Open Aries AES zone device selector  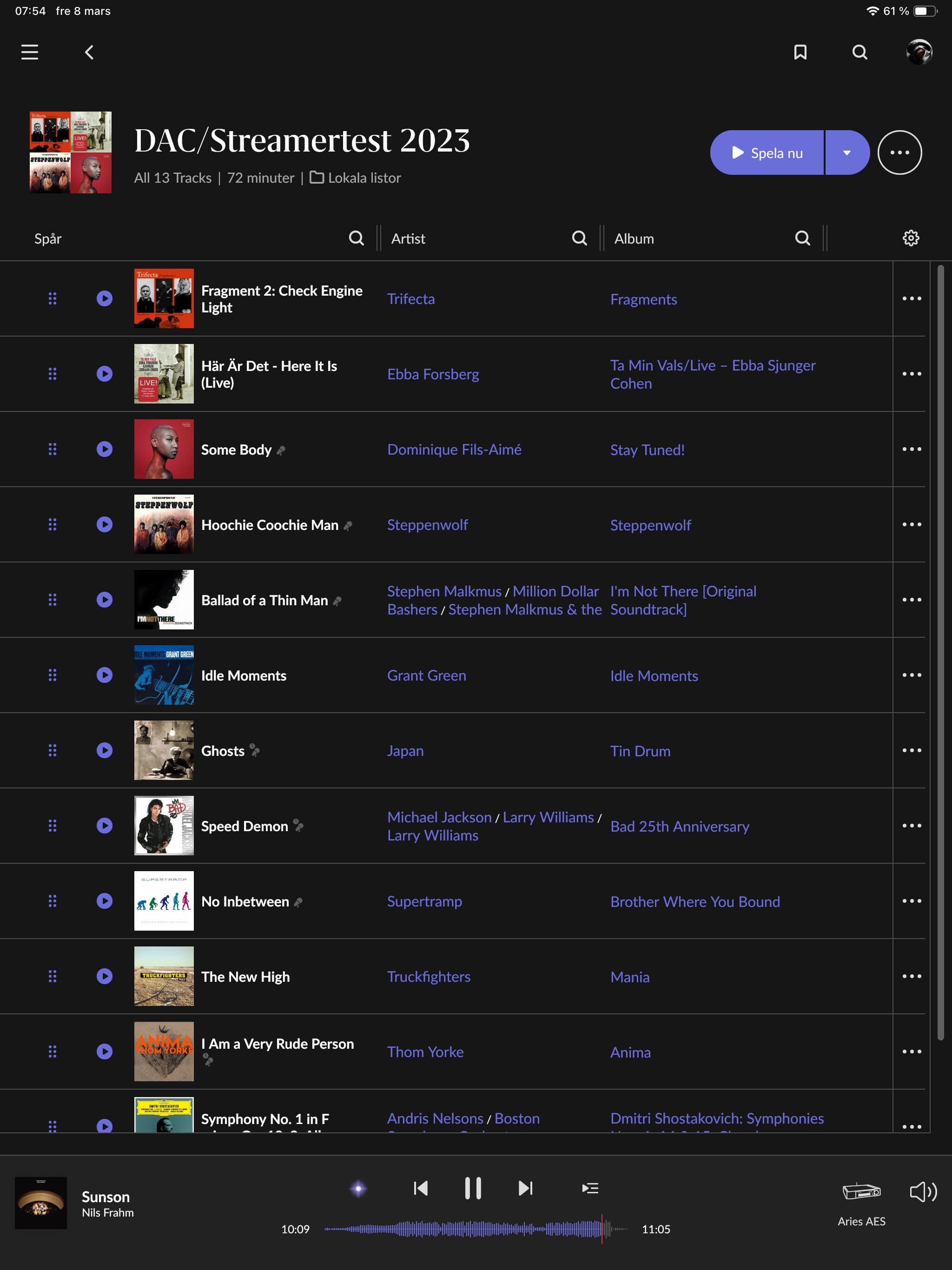pos(861,1204)
